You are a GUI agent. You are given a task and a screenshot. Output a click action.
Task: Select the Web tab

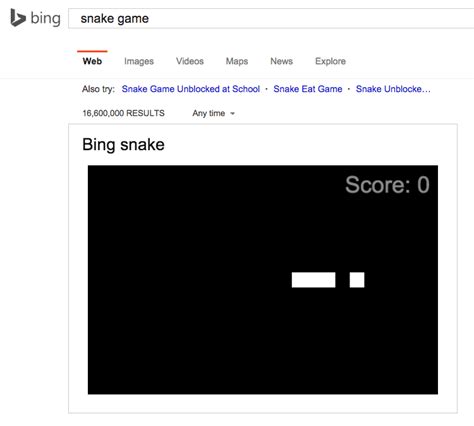(92, 61)
